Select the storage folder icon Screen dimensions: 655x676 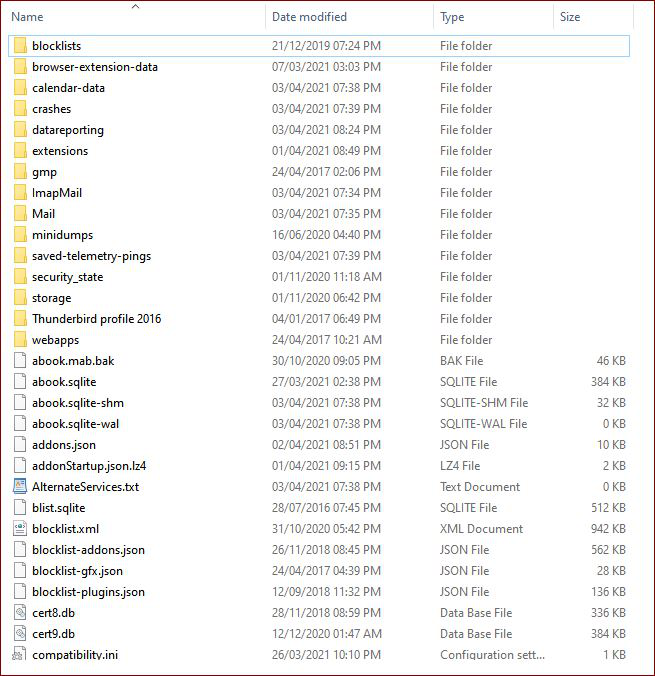pyautogui.click(x=20, y=298)
